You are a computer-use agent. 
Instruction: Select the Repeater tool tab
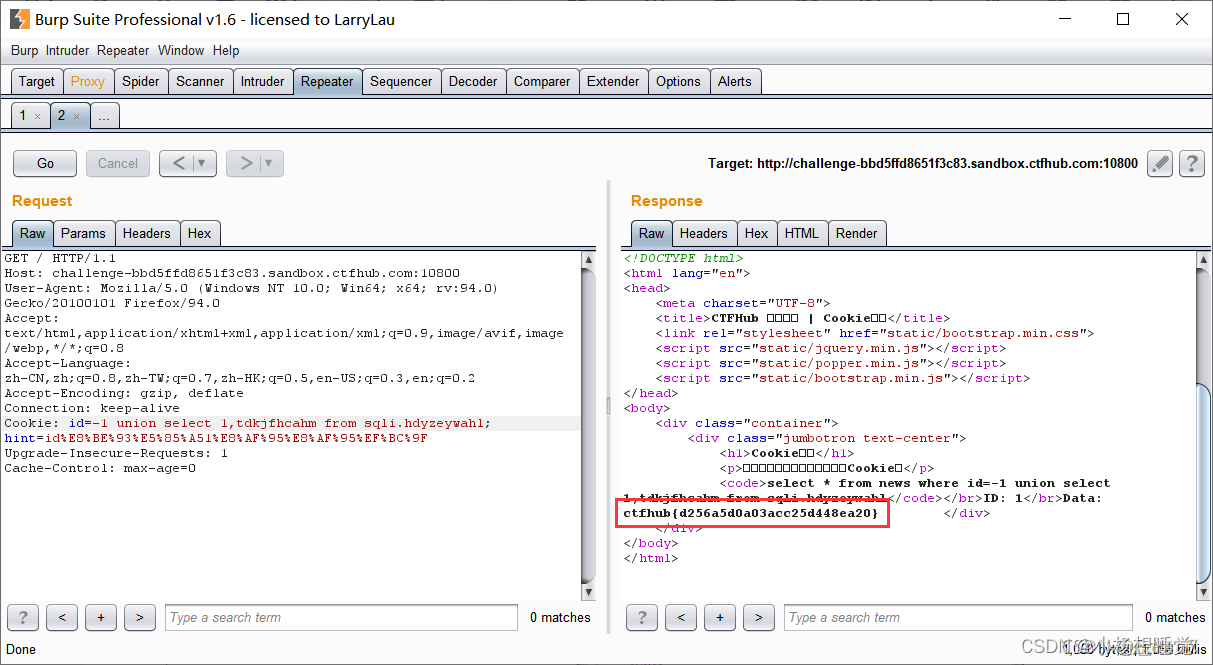tap(327, 82)
